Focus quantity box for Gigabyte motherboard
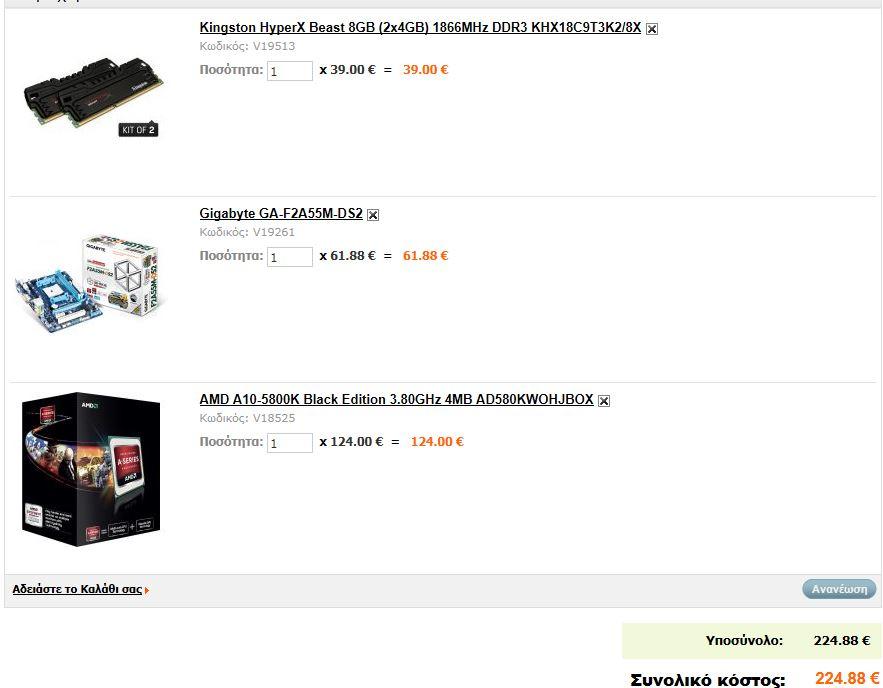The height and width of the screenshot is (688, 883). [289, 257]
